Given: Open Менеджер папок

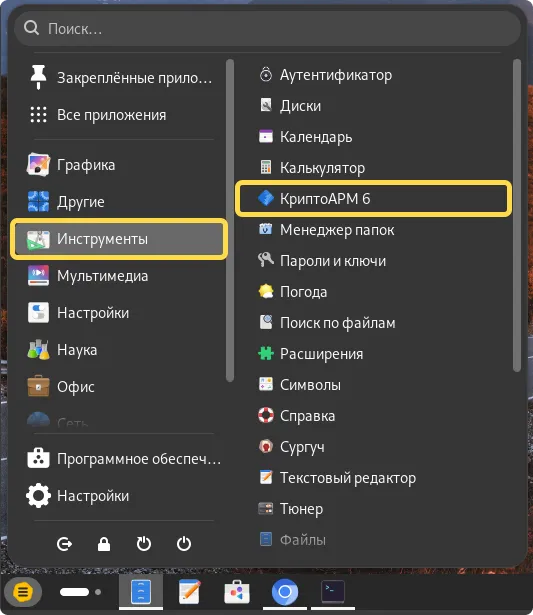Looking at the screenshot, I should (x=373, y=229).
